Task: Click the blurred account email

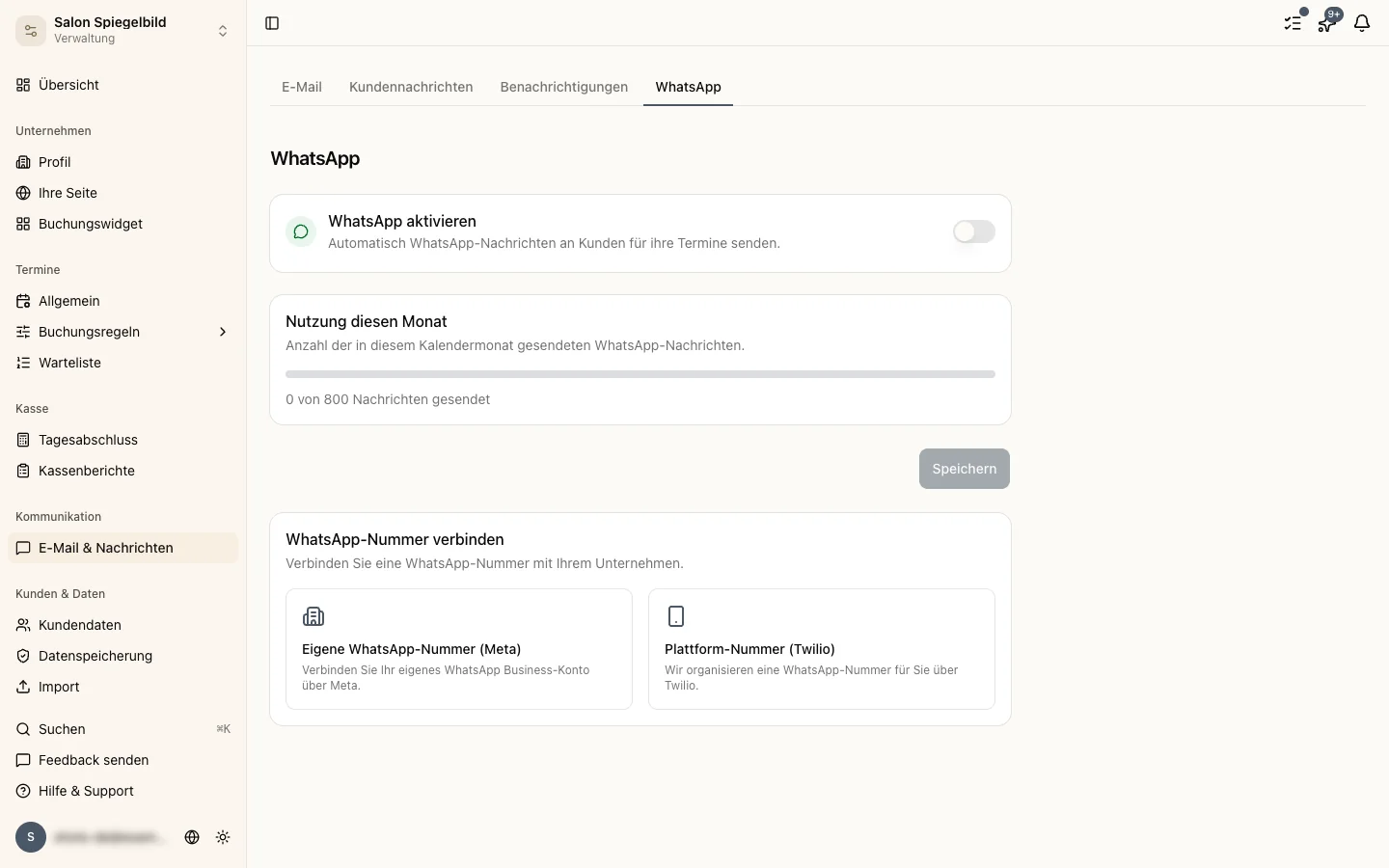Action: pos(110,837)
